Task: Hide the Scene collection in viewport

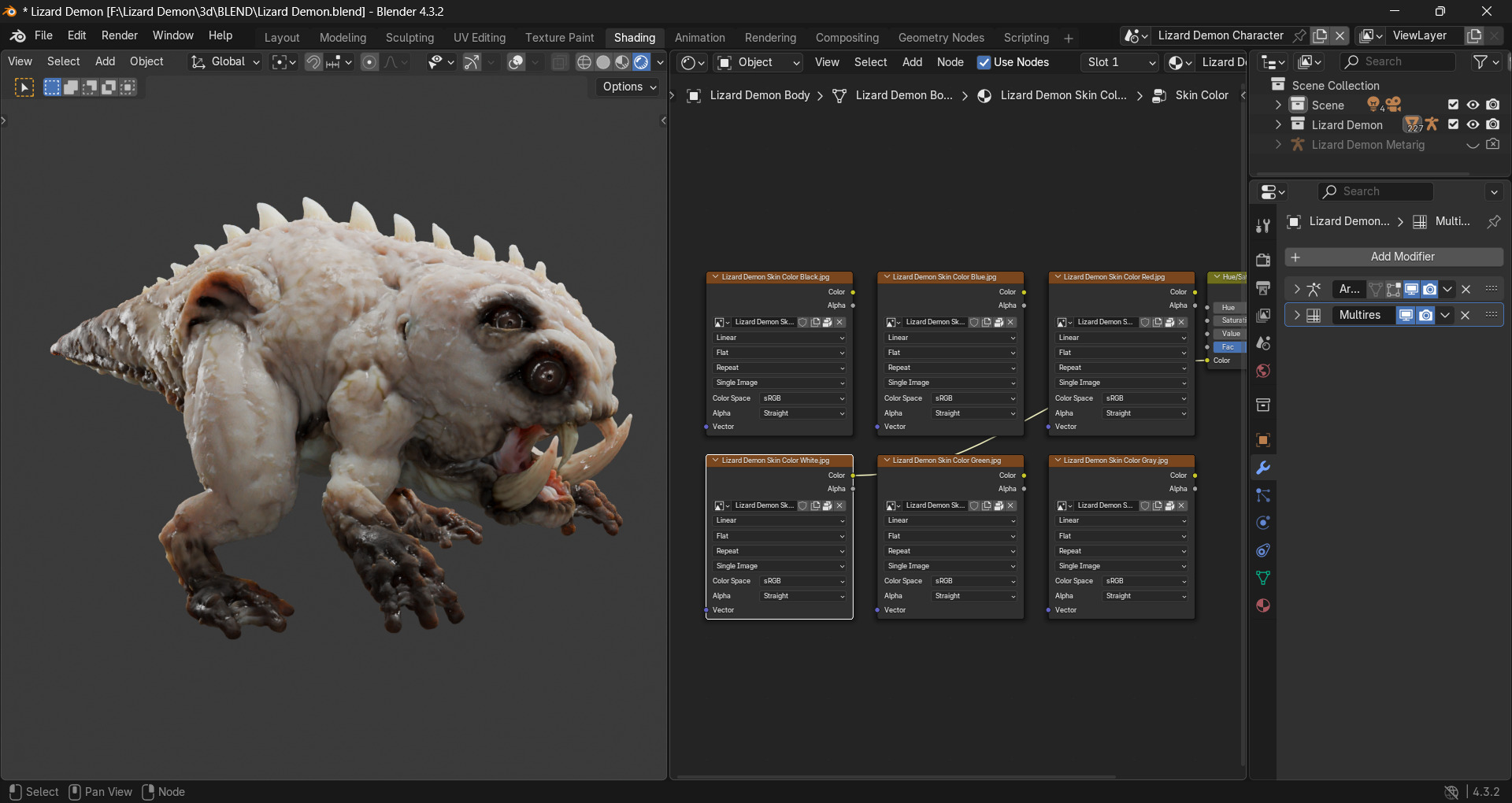Action: (1473, 105)
